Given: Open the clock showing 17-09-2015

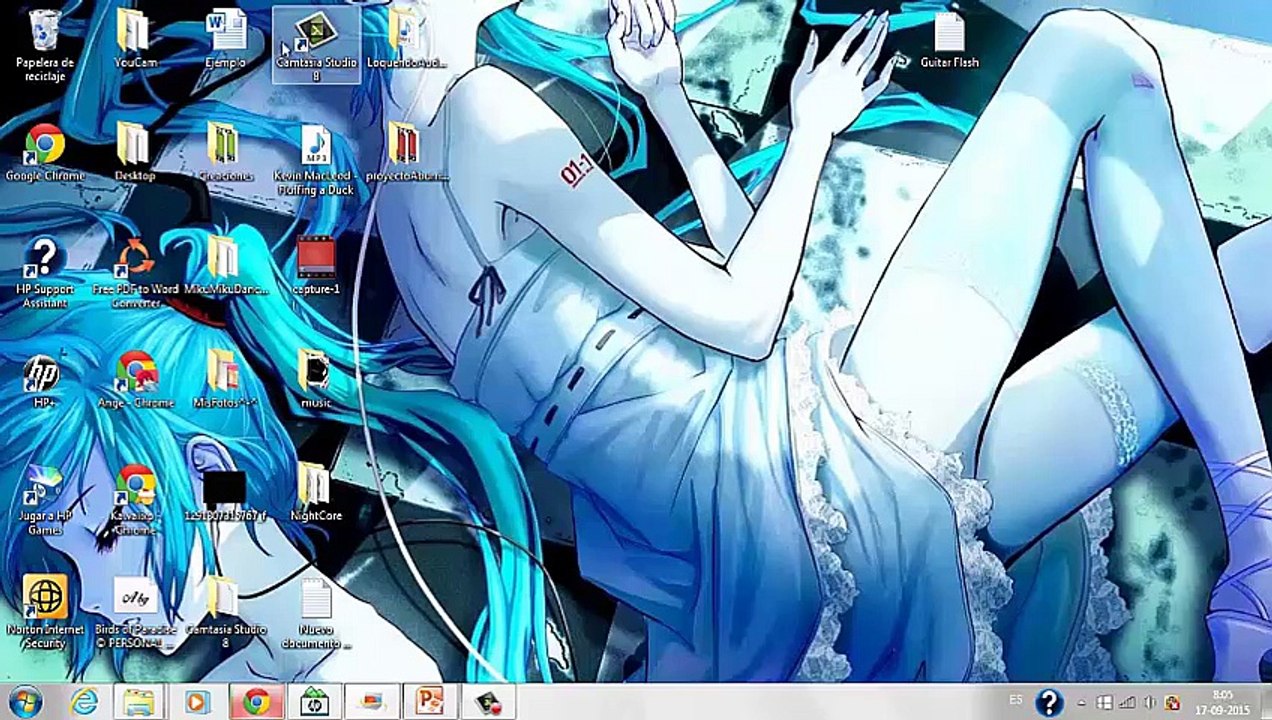Looking at the screenshot, I should (1222, 701).
